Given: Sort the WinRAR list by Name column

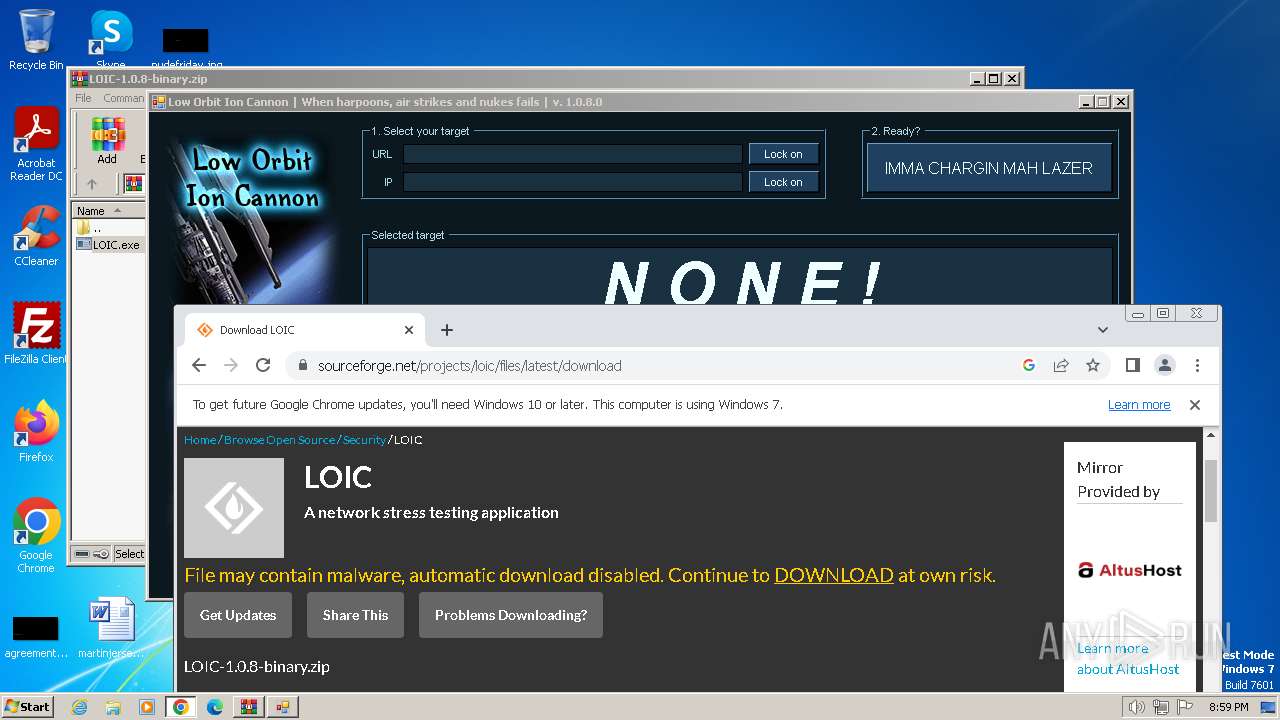Looking at the screenshot, I should [108, 211].
